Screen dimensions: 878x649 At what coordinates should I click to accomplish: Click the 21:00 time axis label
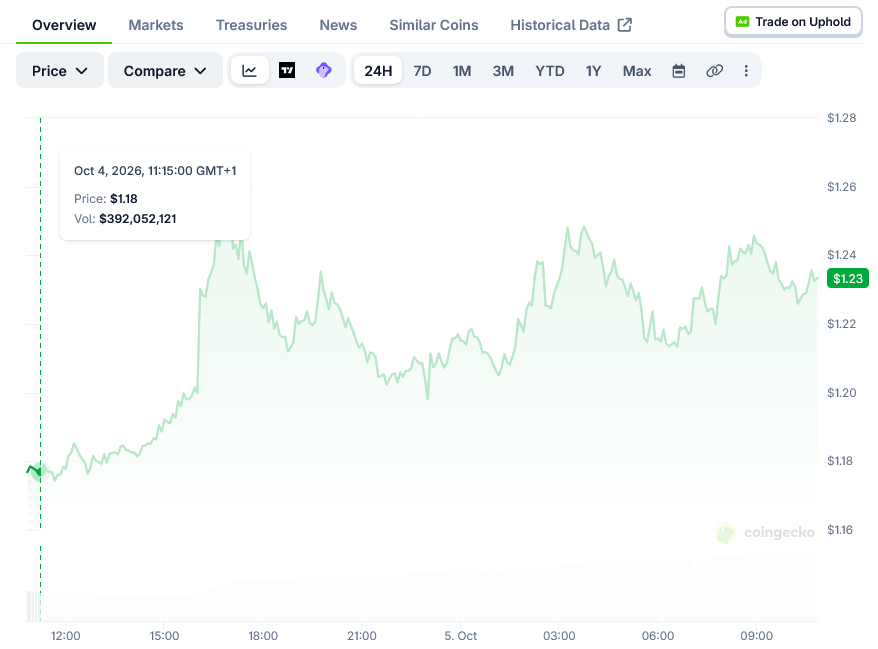[x=362, y=636]
